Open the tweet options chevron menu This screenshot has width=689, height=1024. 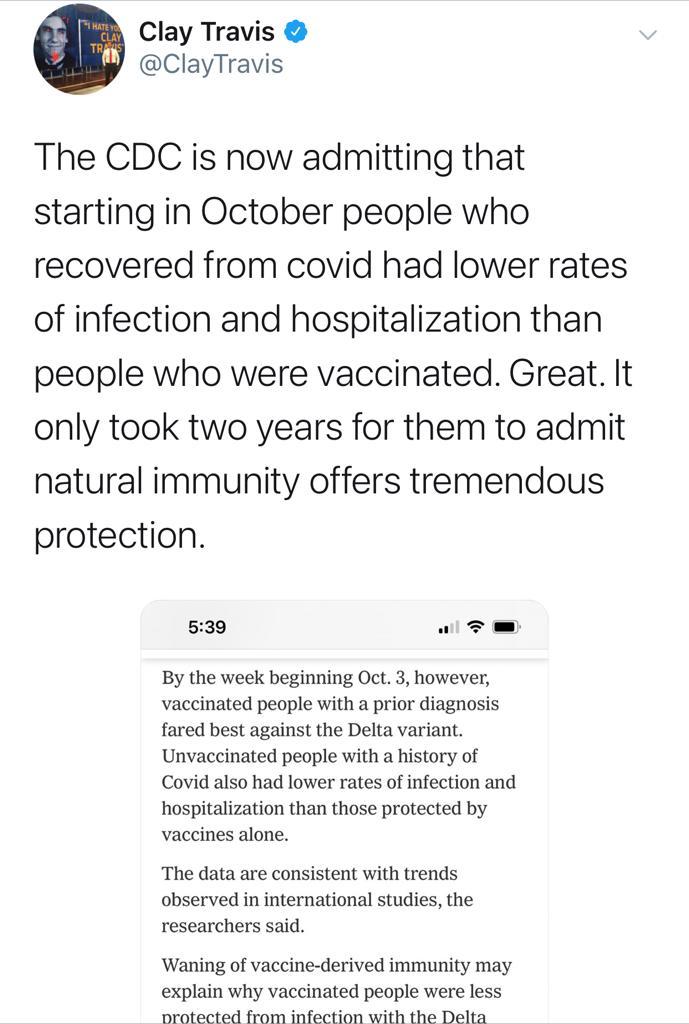point(648,35)
